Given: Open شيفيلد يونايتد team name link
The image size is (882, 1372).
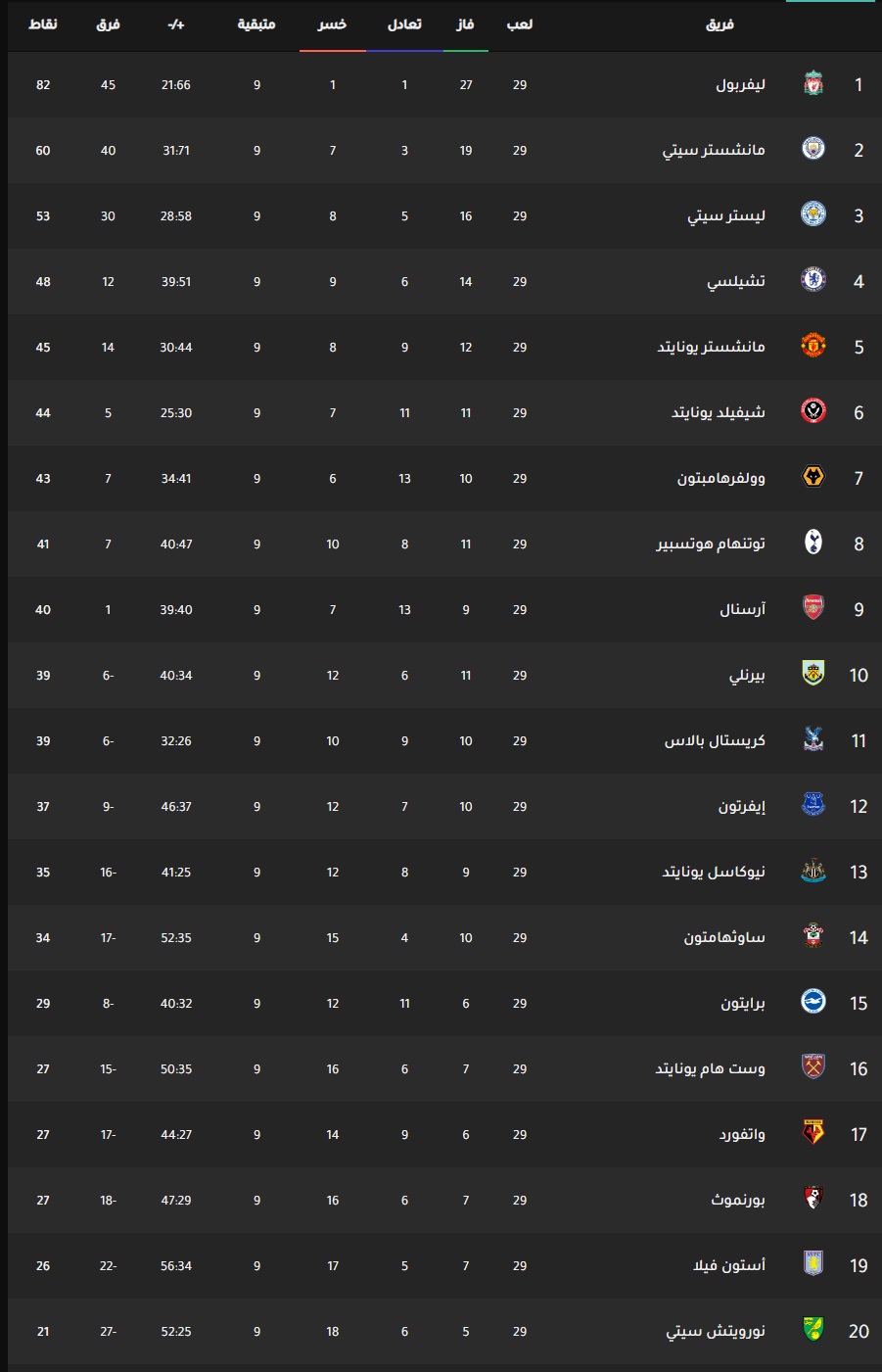Looking at the screenshot, I should coord(718,412).
